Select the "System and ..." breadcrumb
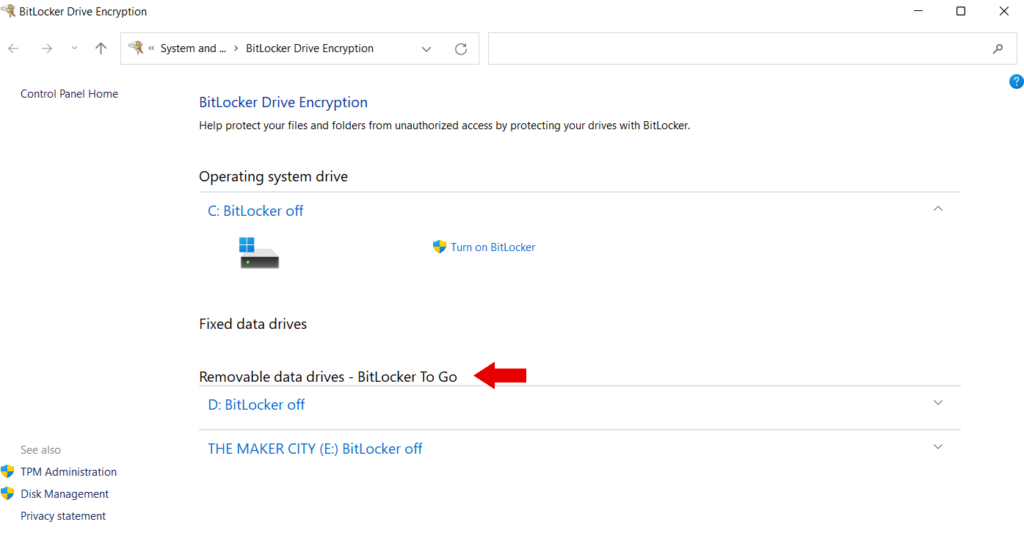Viewport: 1024px width, 533px height. (x=193, y=48)
